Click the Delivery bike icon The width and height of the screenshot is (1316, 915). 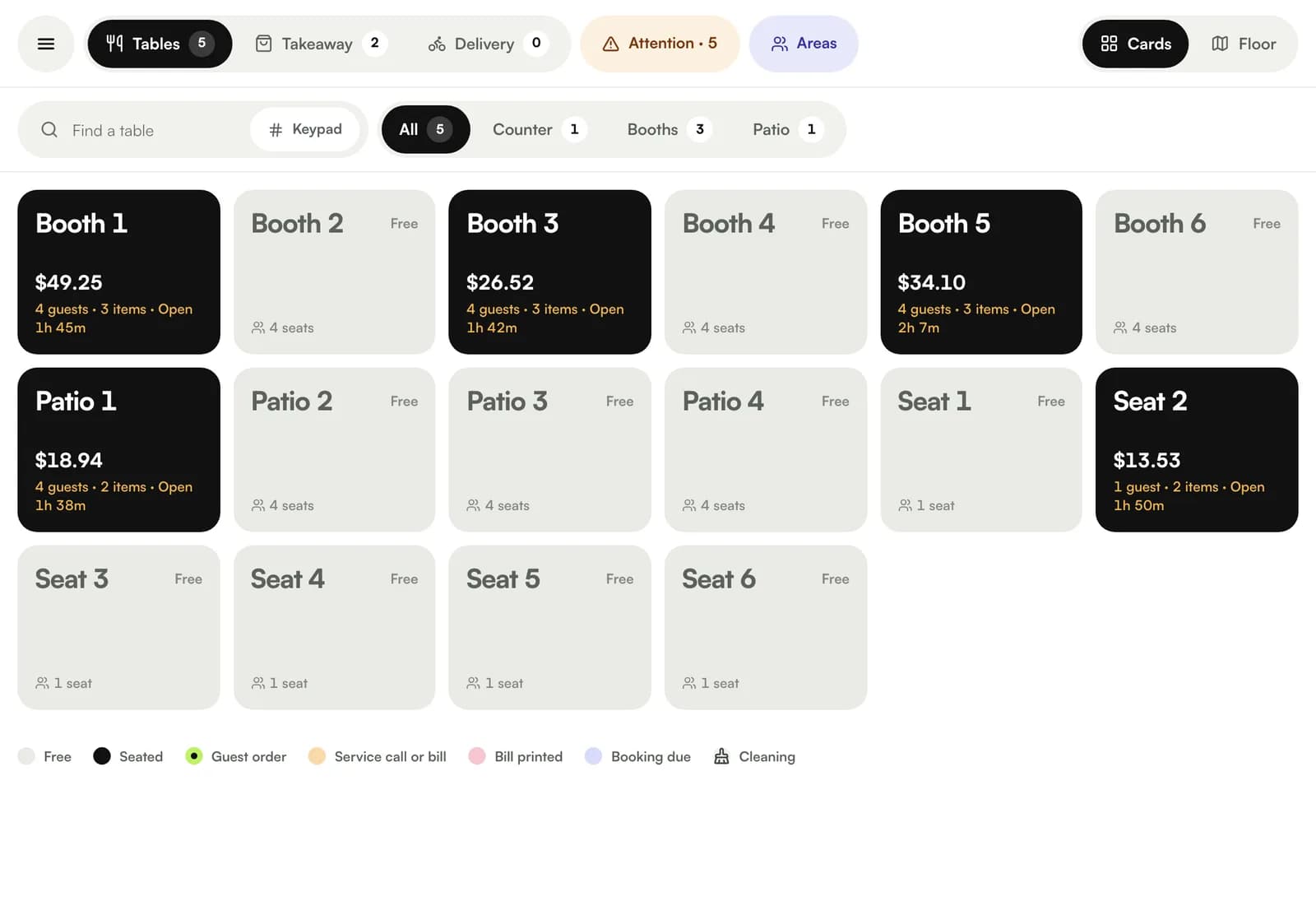click(437, 44)
